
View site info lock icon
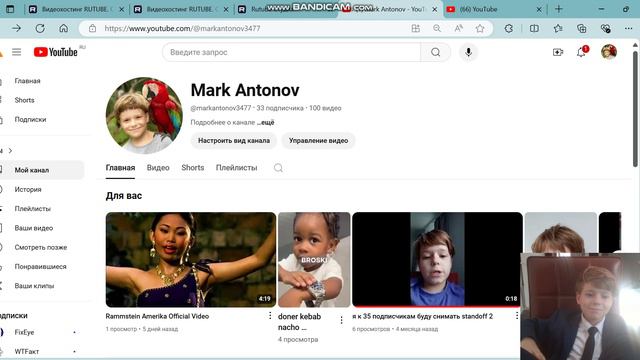[x=93, y=29]
